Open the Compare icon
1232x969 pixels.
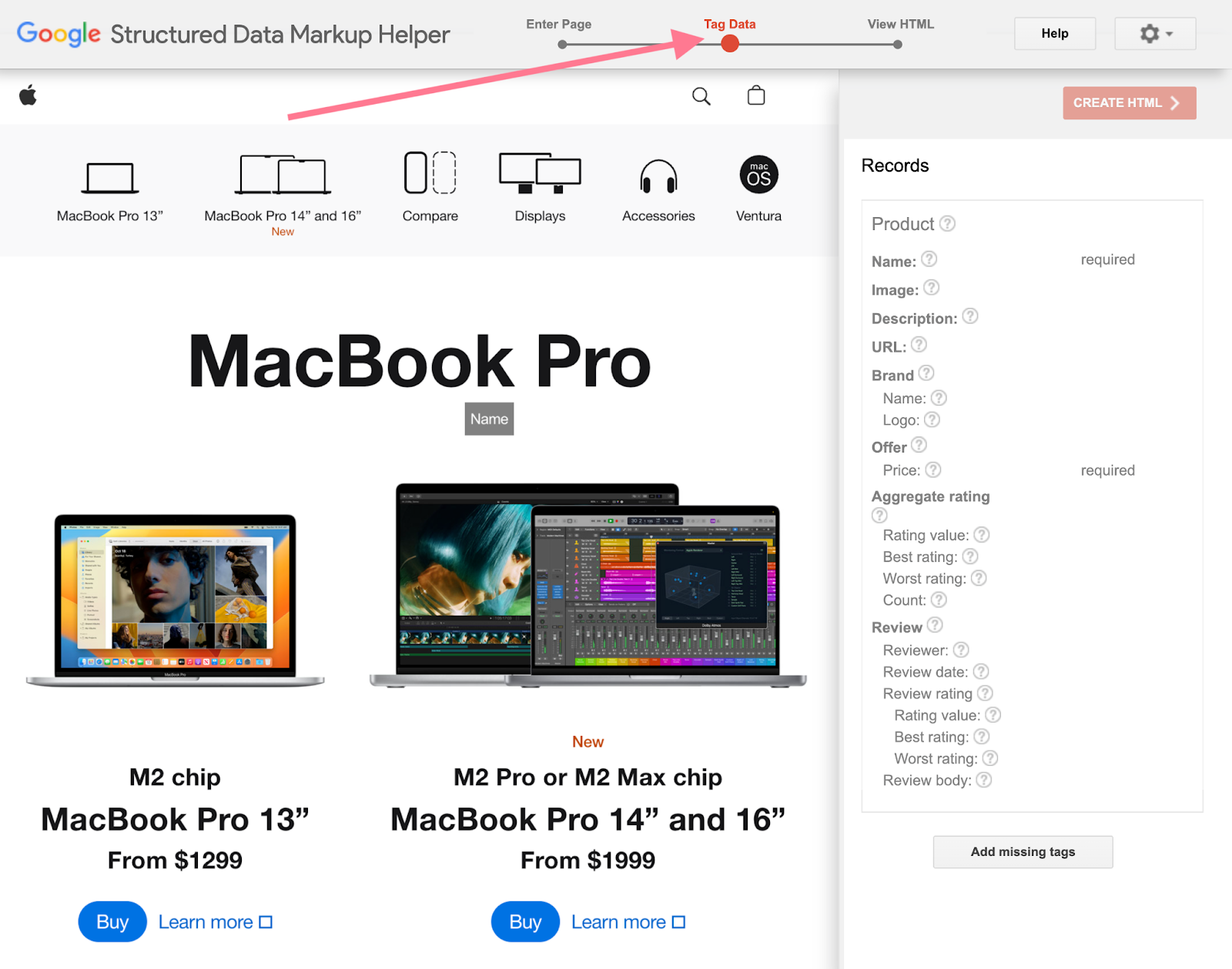(x=430, y=172)
